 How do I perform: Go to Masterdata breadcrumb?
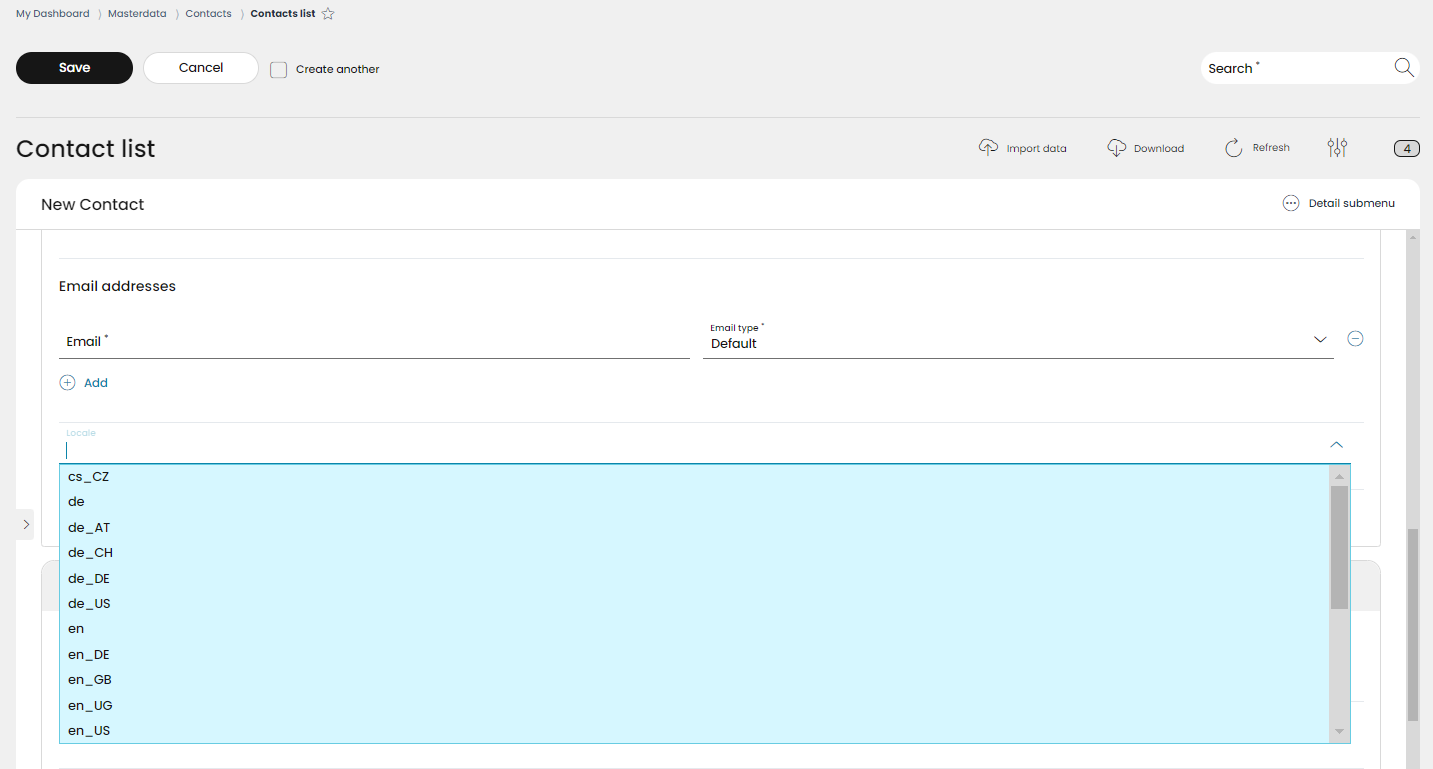pyautogui.click(x=137, y=14)
